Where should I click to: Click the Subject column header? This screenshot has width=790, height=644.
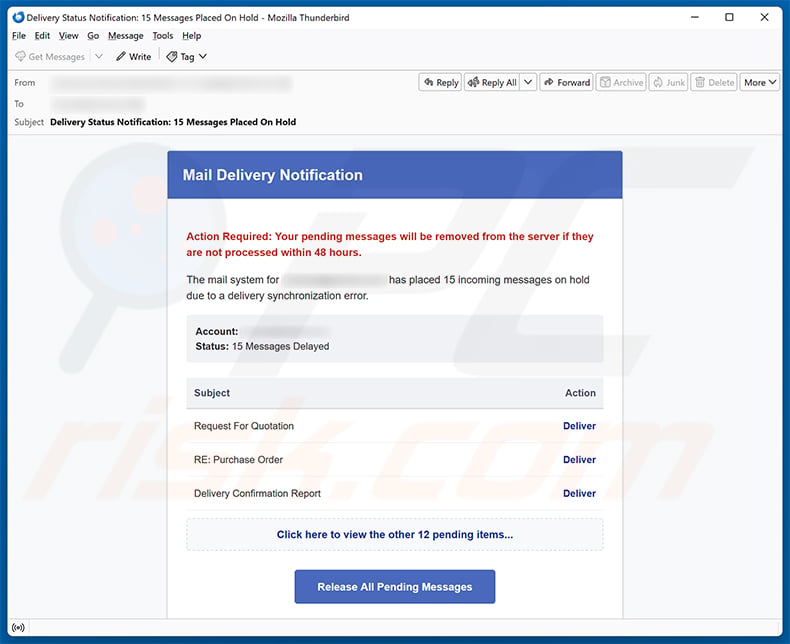point(212,393)
